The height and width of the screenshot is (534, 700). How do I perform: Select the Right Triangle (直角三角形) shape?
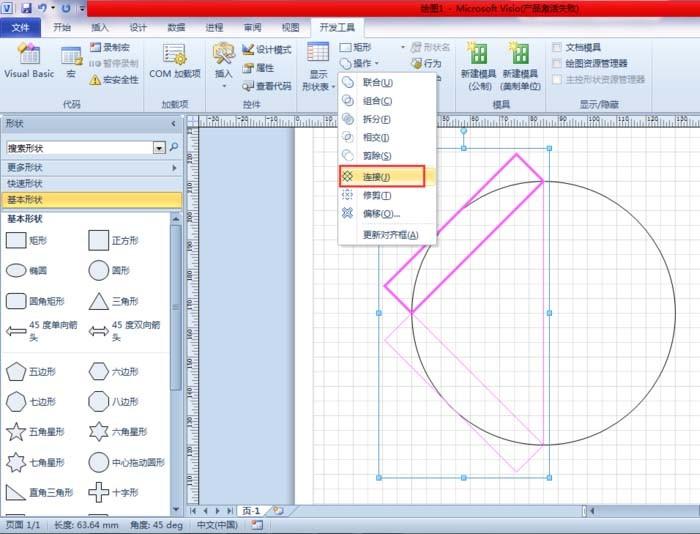click(x=39, y=492)
